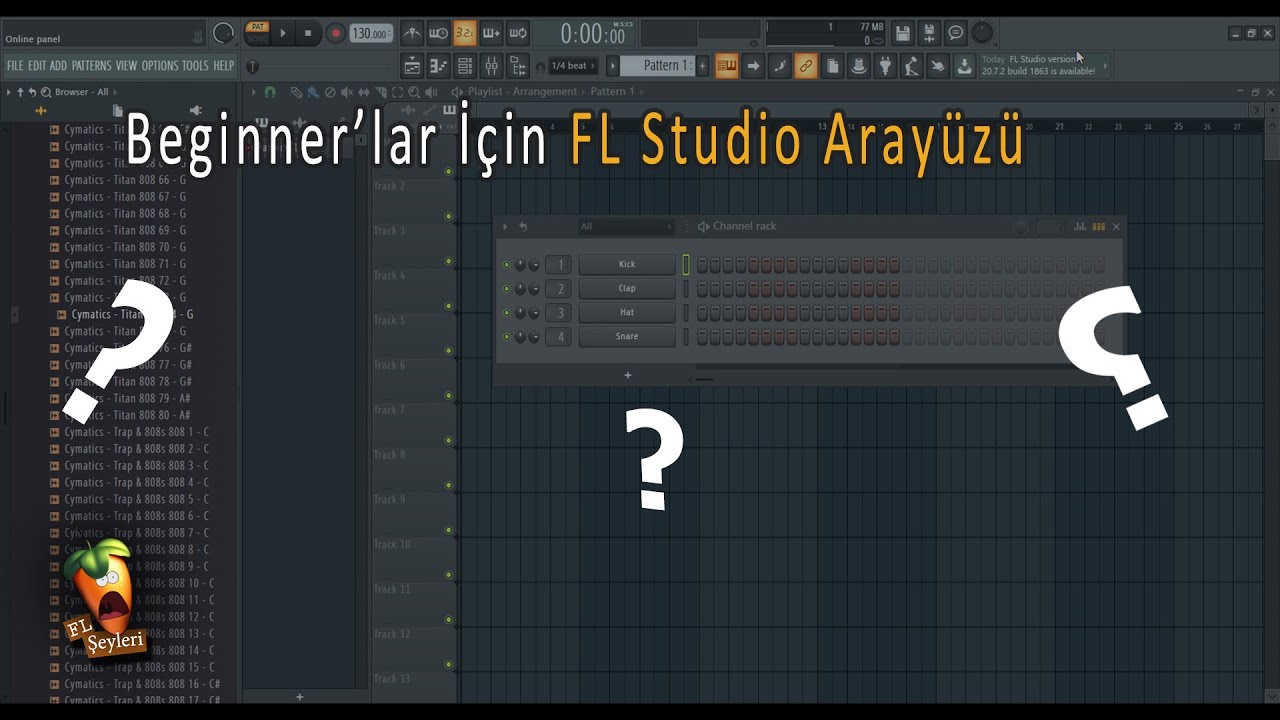Select Cymatics - Titan 808 70 - G sample

click(125, 247)
